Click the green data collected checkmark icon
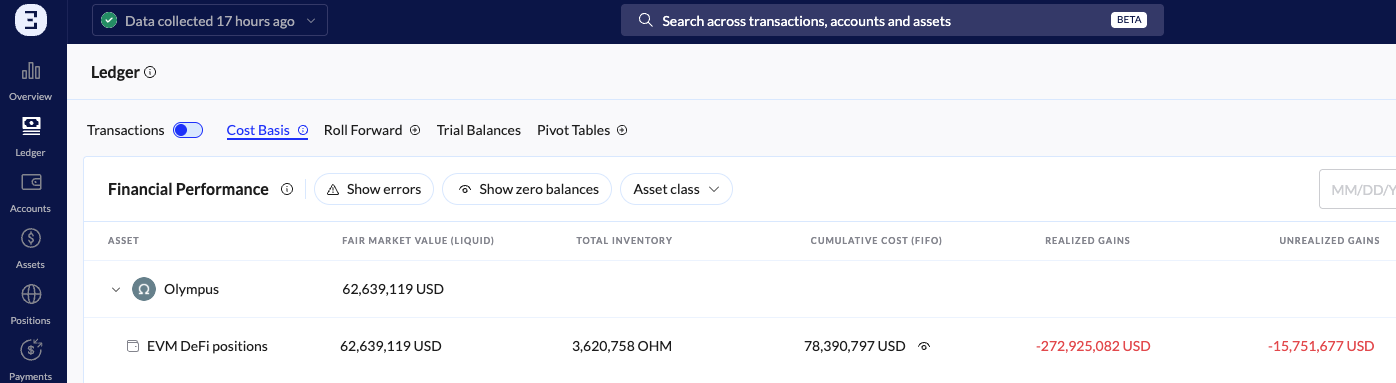The image size is (1396, 383). pos(109,20)
